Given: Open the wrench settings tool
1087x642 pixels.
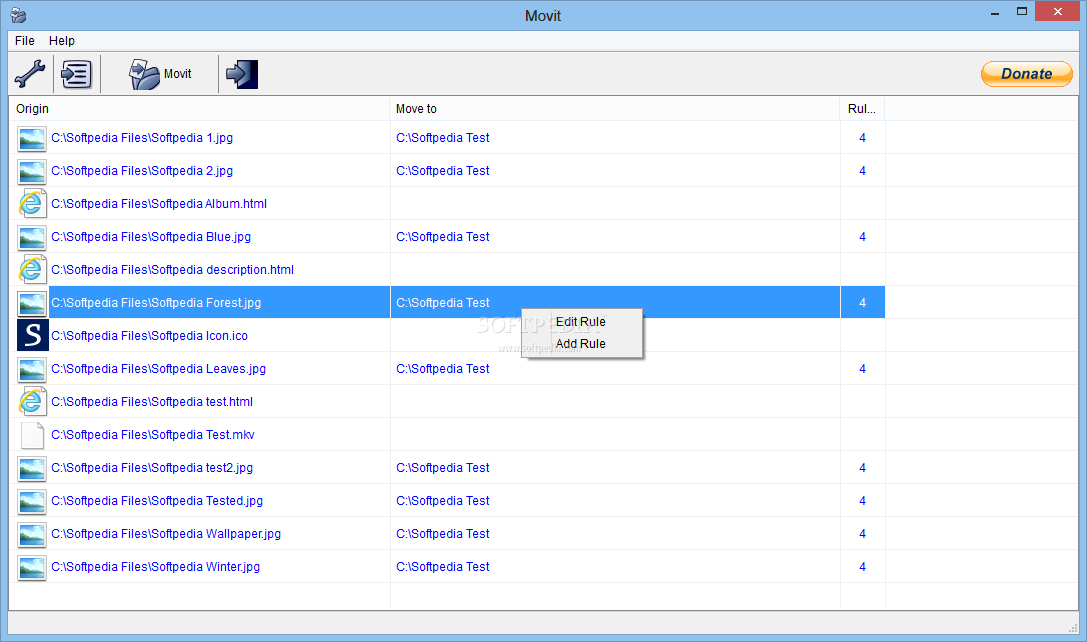Looking at the screenshot, I should (x=30, y=73).
